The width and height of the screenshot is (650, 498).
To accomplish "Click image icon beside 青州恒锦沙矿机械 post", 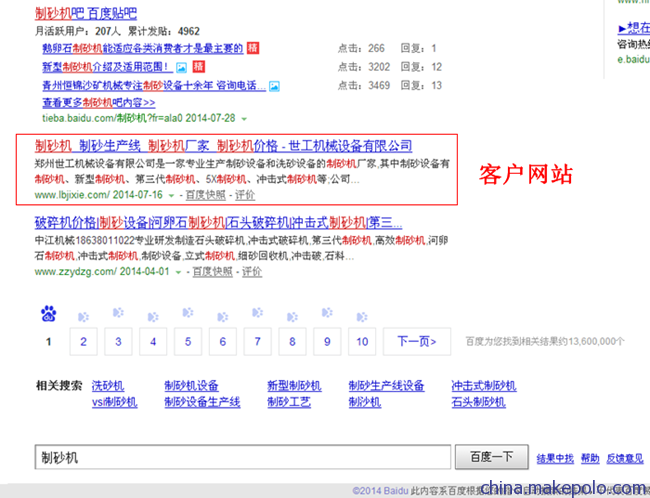I will (x=274, y=86).
